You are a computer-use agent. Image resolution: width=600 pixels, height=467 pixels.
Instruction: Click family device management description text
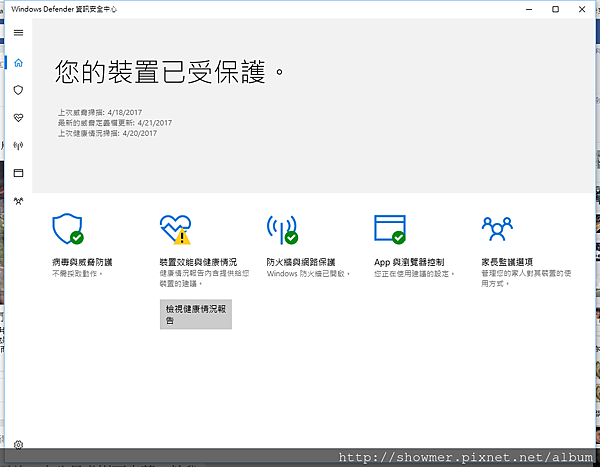click(x=526, y=279)
